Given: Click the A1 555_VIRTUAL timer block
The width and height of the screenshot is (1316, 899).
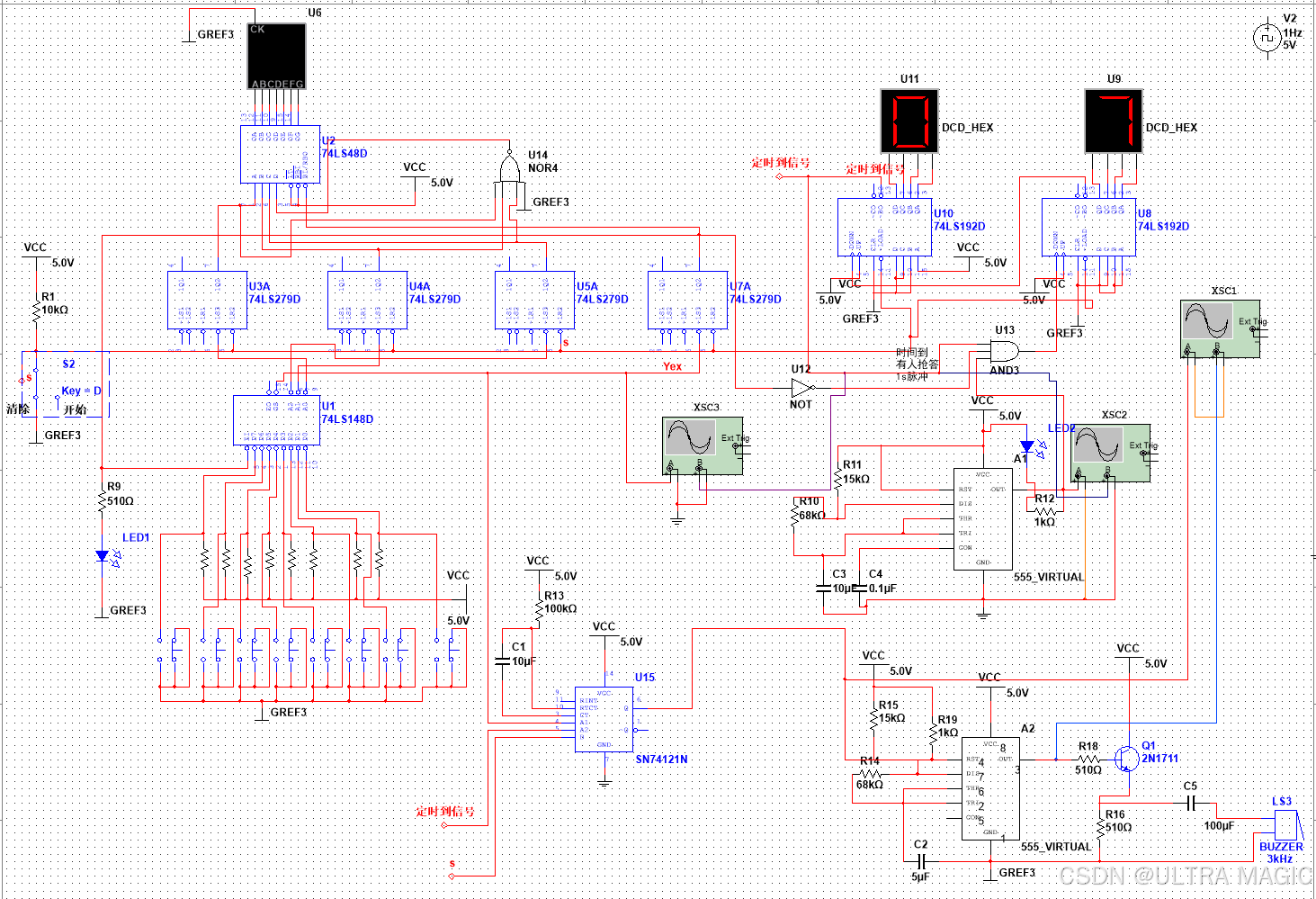Looking at the screenshot, I should click(983, 519).
